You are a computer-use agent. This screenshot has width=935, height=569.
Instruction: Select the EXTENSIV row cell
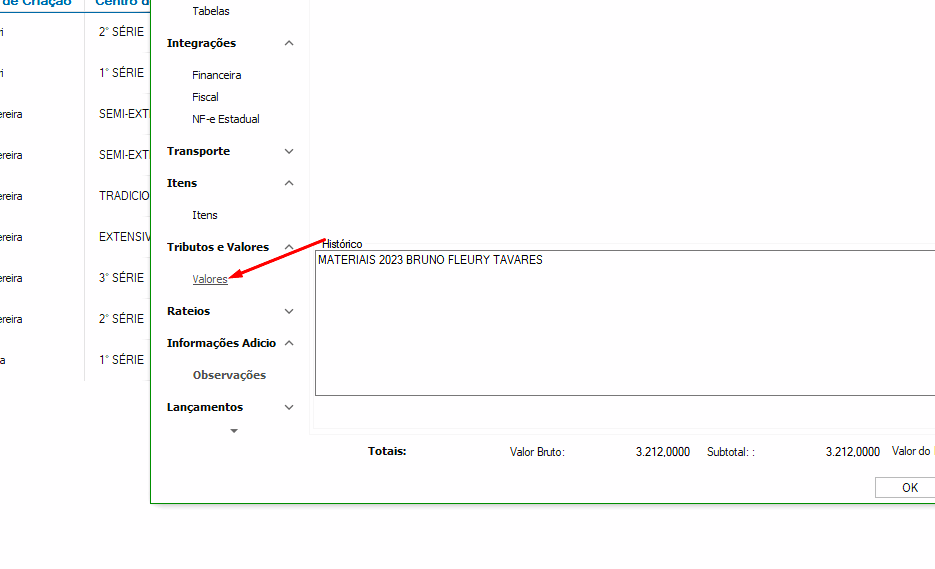click(124, 237)
